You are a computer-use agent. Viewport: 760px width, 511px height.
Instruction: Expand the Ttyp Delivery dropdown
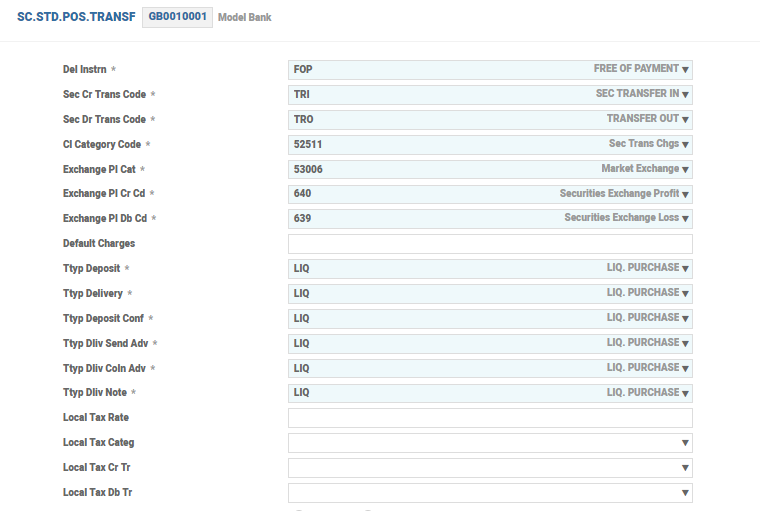pyautogui.click(x=686, y=294)
